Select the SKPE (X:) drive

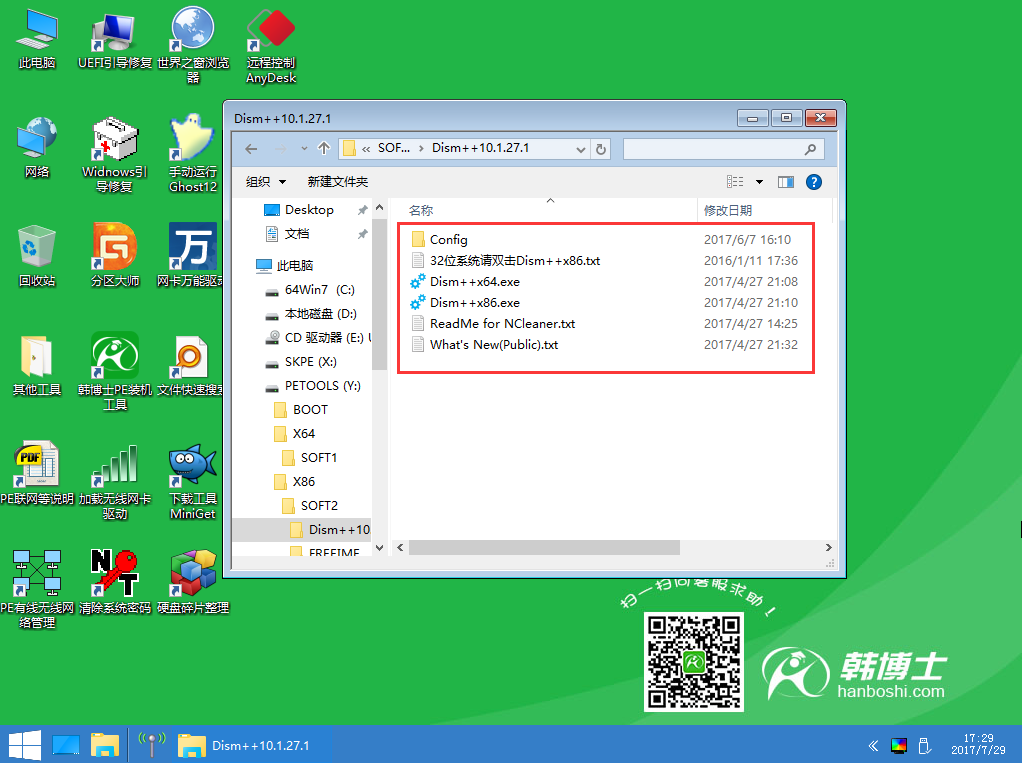tap(310, 362)
